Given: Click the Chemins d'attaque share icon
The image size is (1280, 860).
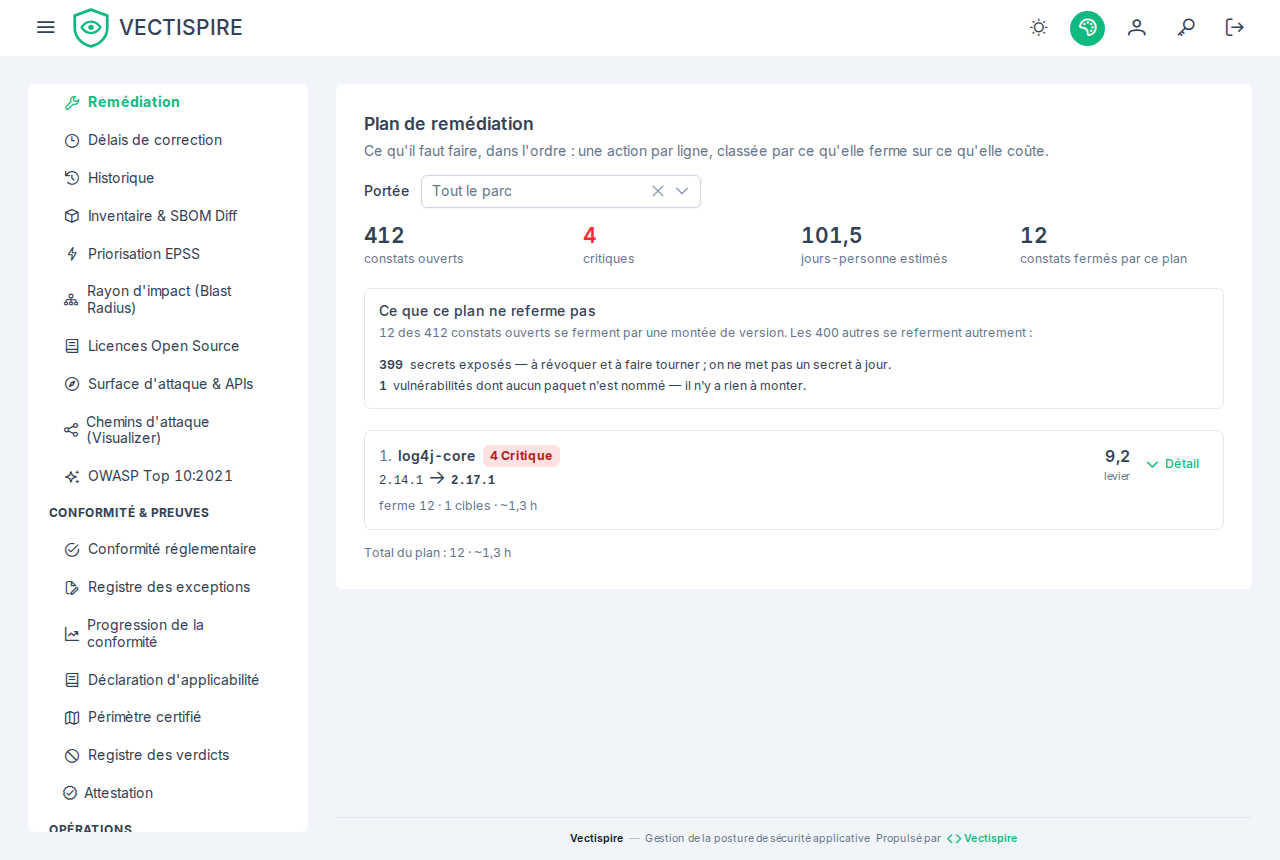Looking at the screenshot, I should point(71,430).
